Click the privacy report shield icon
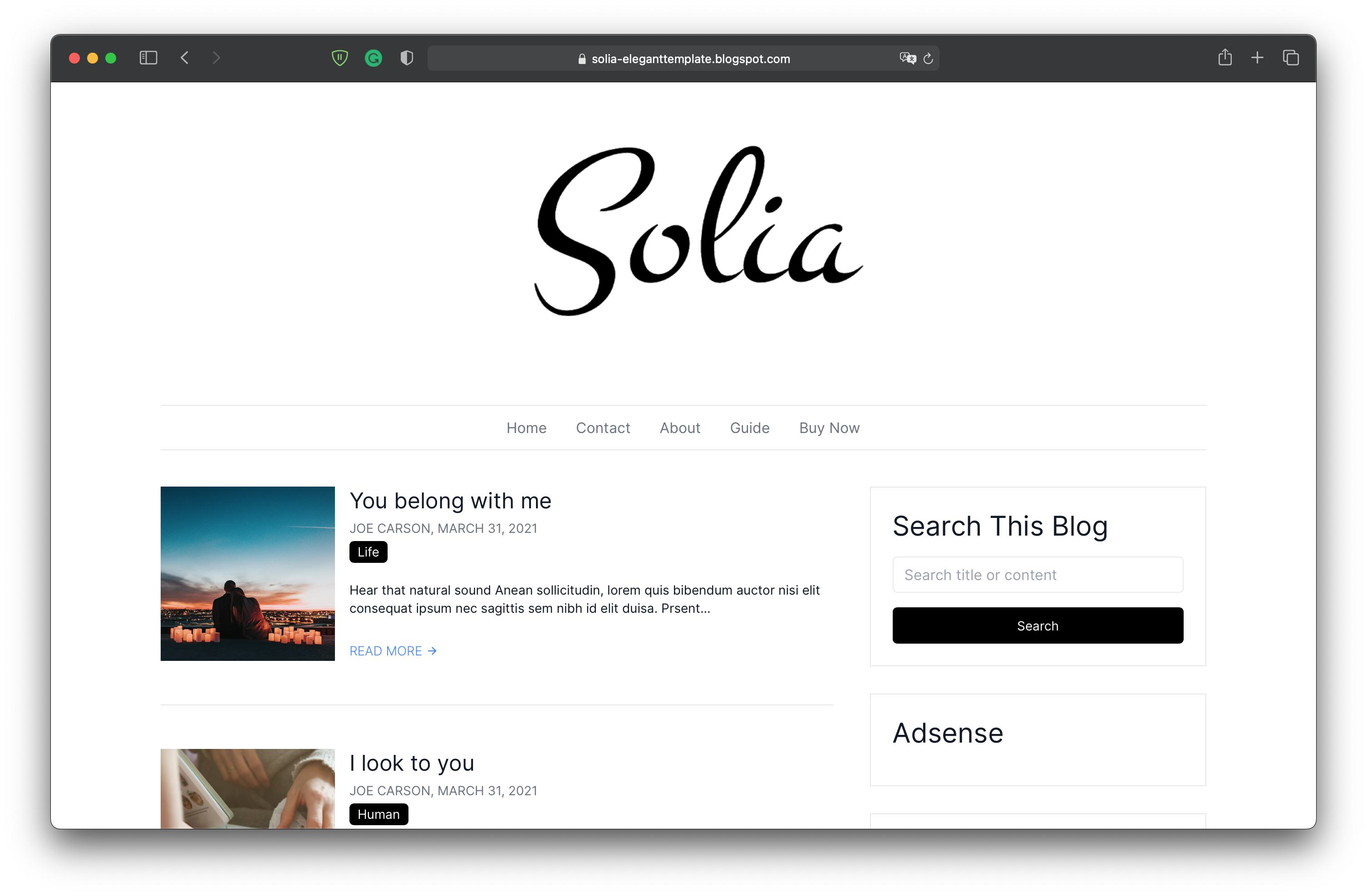Screen dimensions: 1367x896 click(x=407, y=58)
